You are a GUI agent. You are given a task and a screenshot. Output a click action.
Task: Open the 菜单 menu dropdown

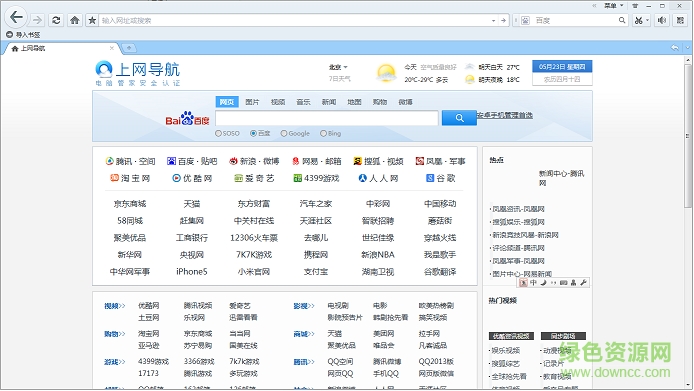tap(614, 6)
